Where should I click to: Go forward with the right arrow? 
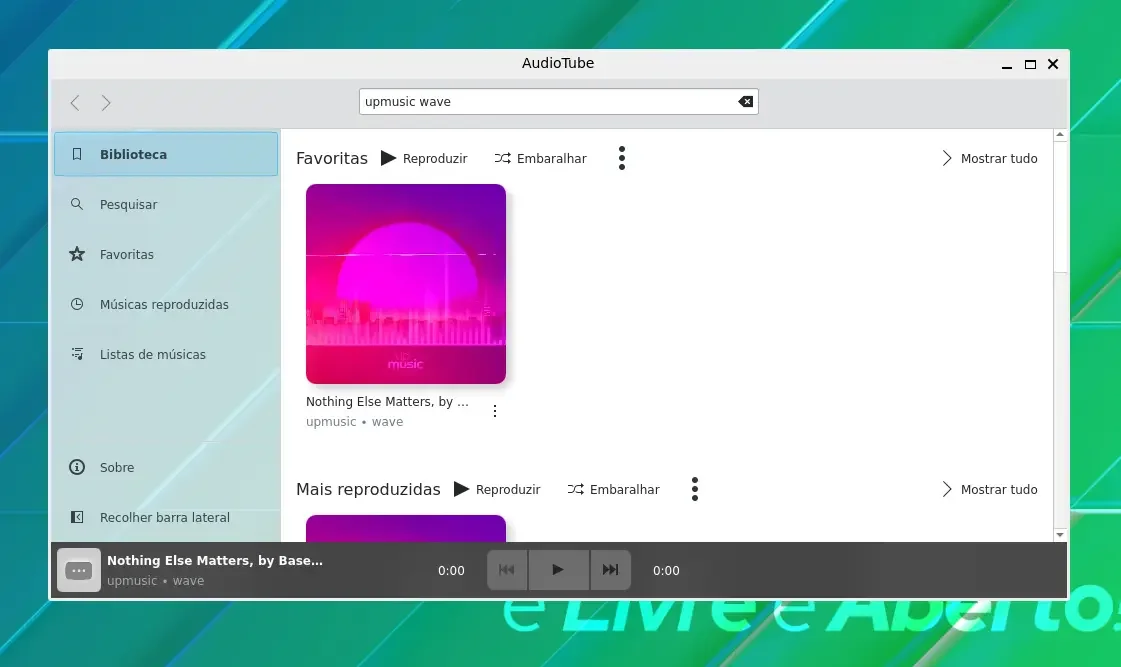click(106, 103)
